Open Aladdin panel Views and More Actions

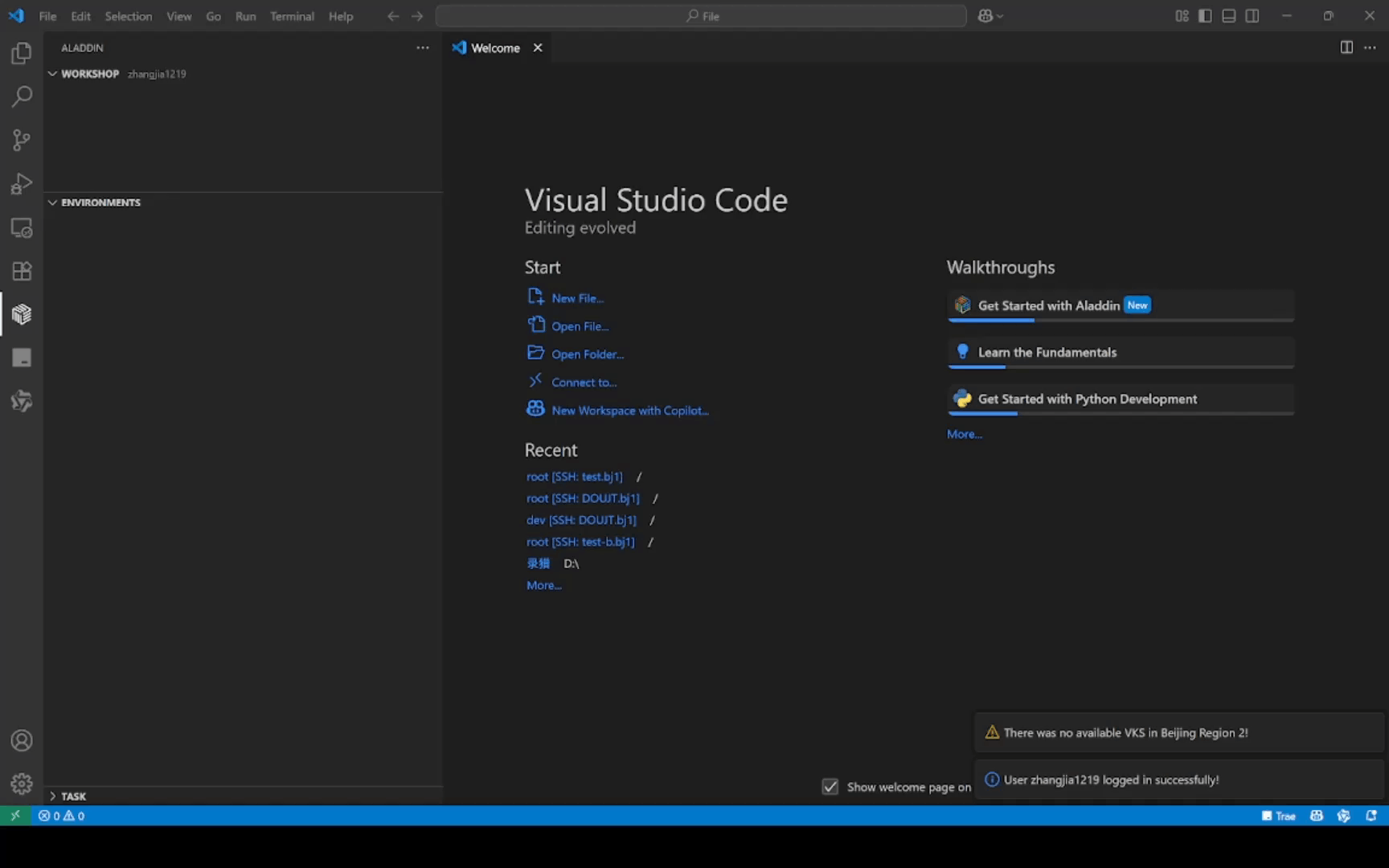423,47
